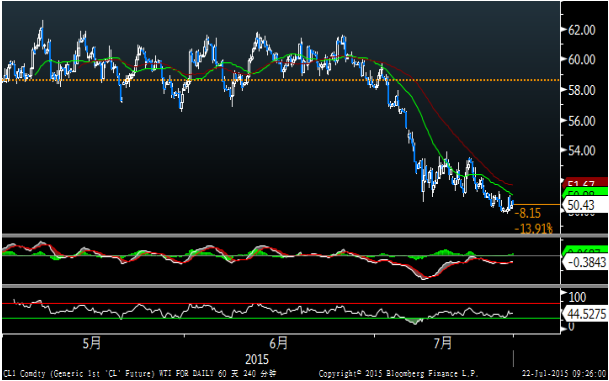Click the RSI 100 scale label
Viewport: 609px width, 381px height.
577,297
